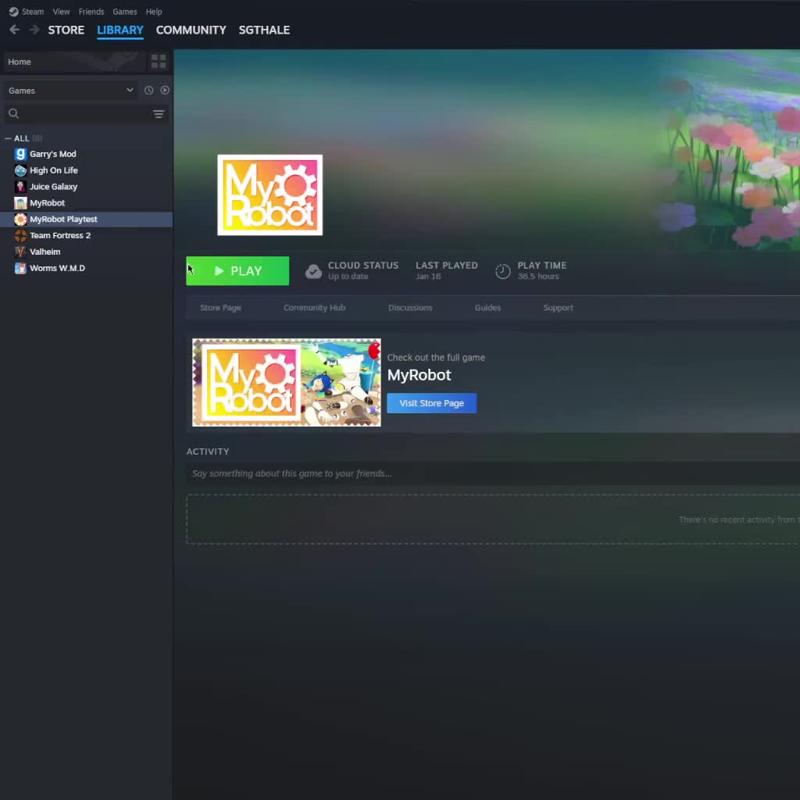The width and height of the screenshot is (800, 800).
Task: Click the Team Fortress 2 icon
Action: [x=20, y=236]
